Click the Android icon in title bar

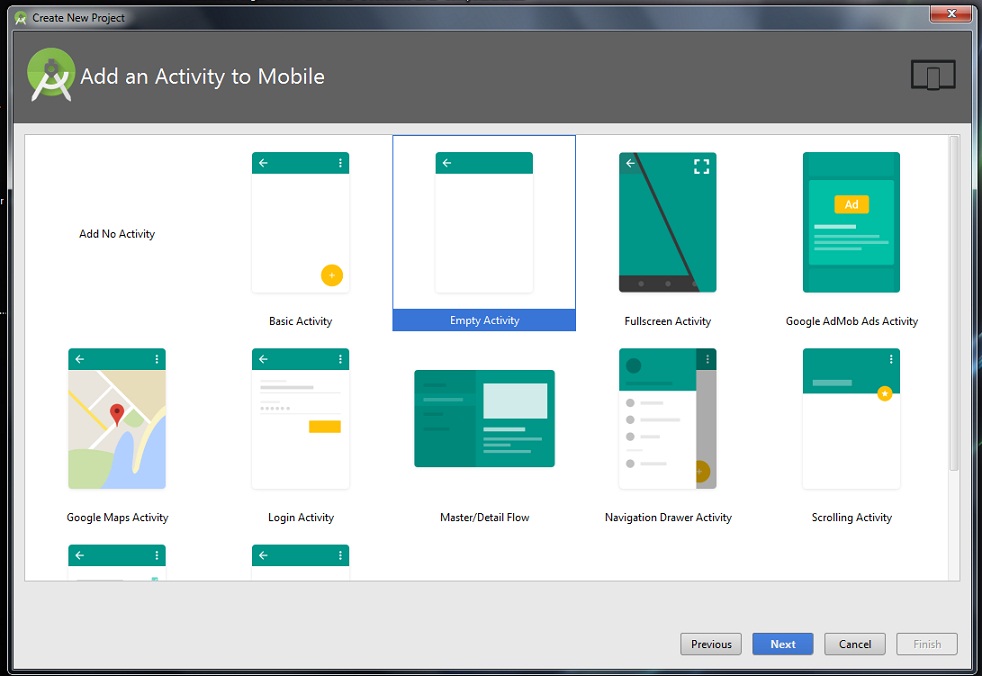(21, 18)
